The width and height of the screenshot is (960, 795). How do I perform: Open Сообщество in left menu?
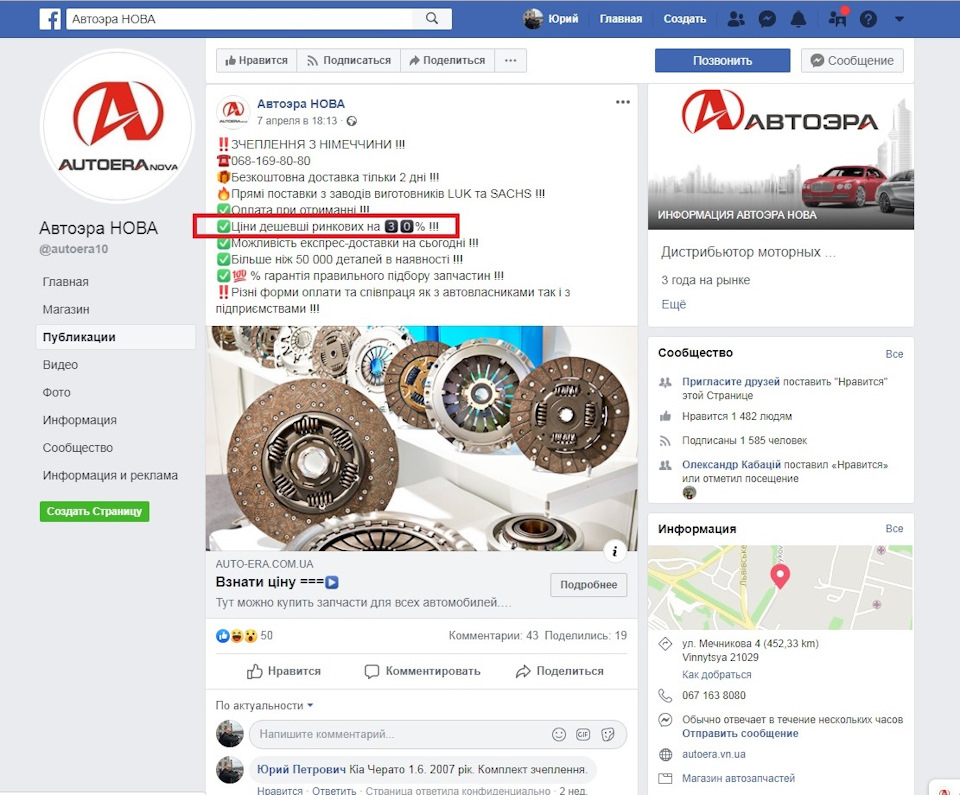[78, 448]
